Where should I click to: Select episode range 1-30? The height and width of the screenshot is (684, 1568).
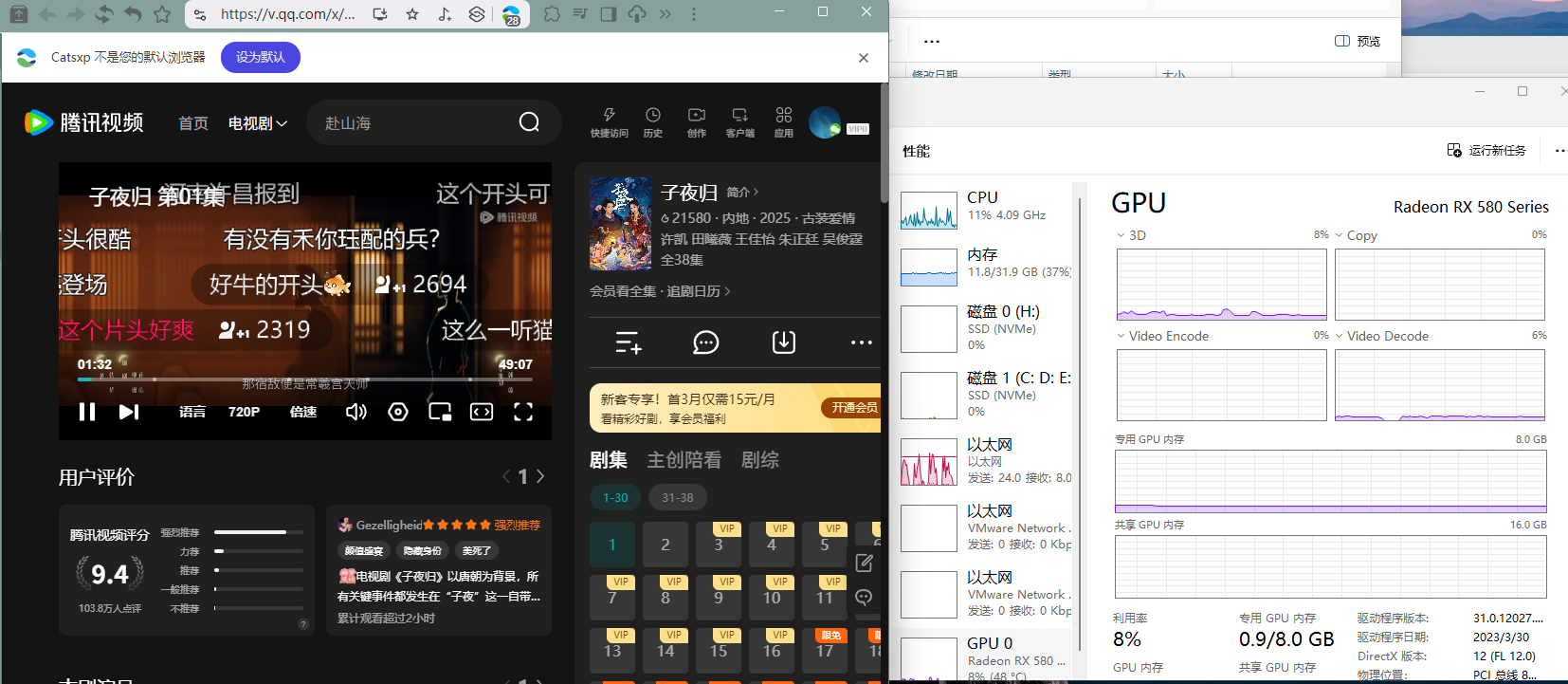[615, 497]
